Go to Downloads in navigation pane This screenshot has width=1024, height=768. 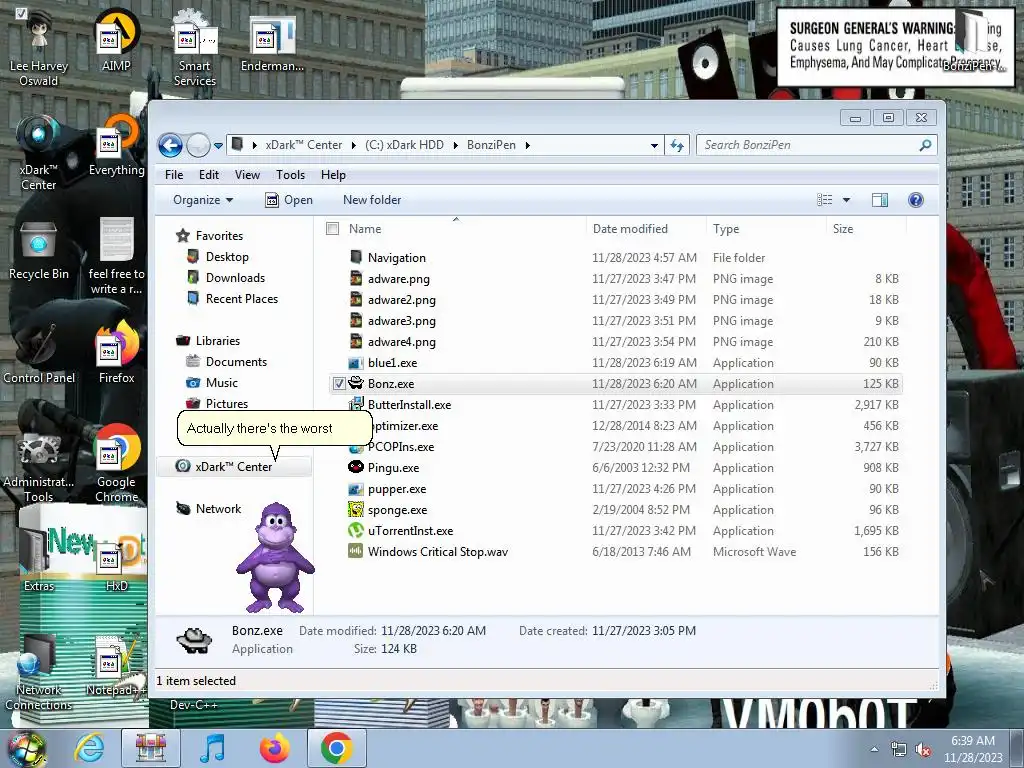(235, 278)
